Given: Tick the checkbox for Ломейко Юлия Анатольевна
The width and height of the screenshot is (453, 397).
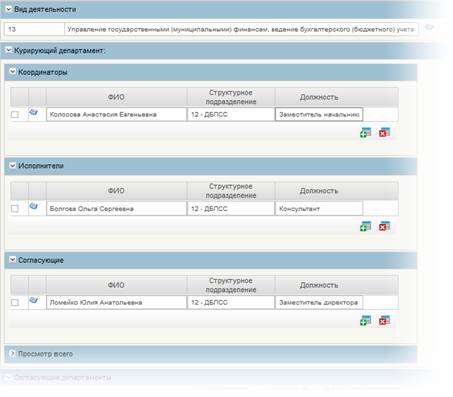Looking at the screenshot, I should (x=15, y=303).
